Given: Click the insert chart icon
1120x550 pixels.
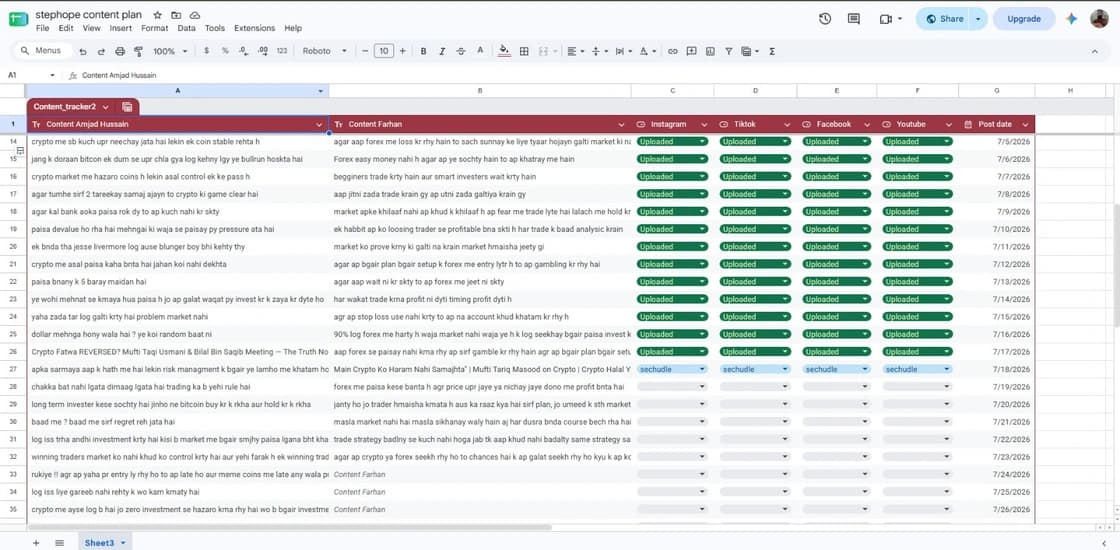Looking at the screenshot, I should click(710, 51).
